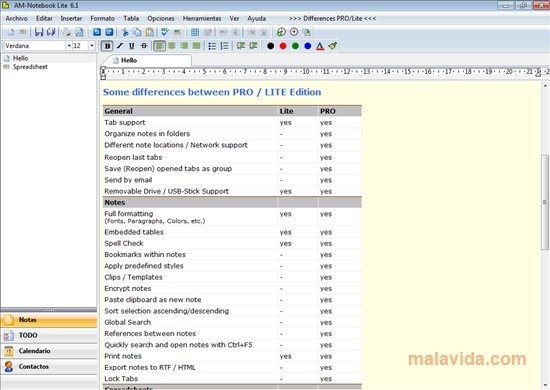Click the 'General' table header cell
This screenshot has width=550, height=390.
(190, 111)
